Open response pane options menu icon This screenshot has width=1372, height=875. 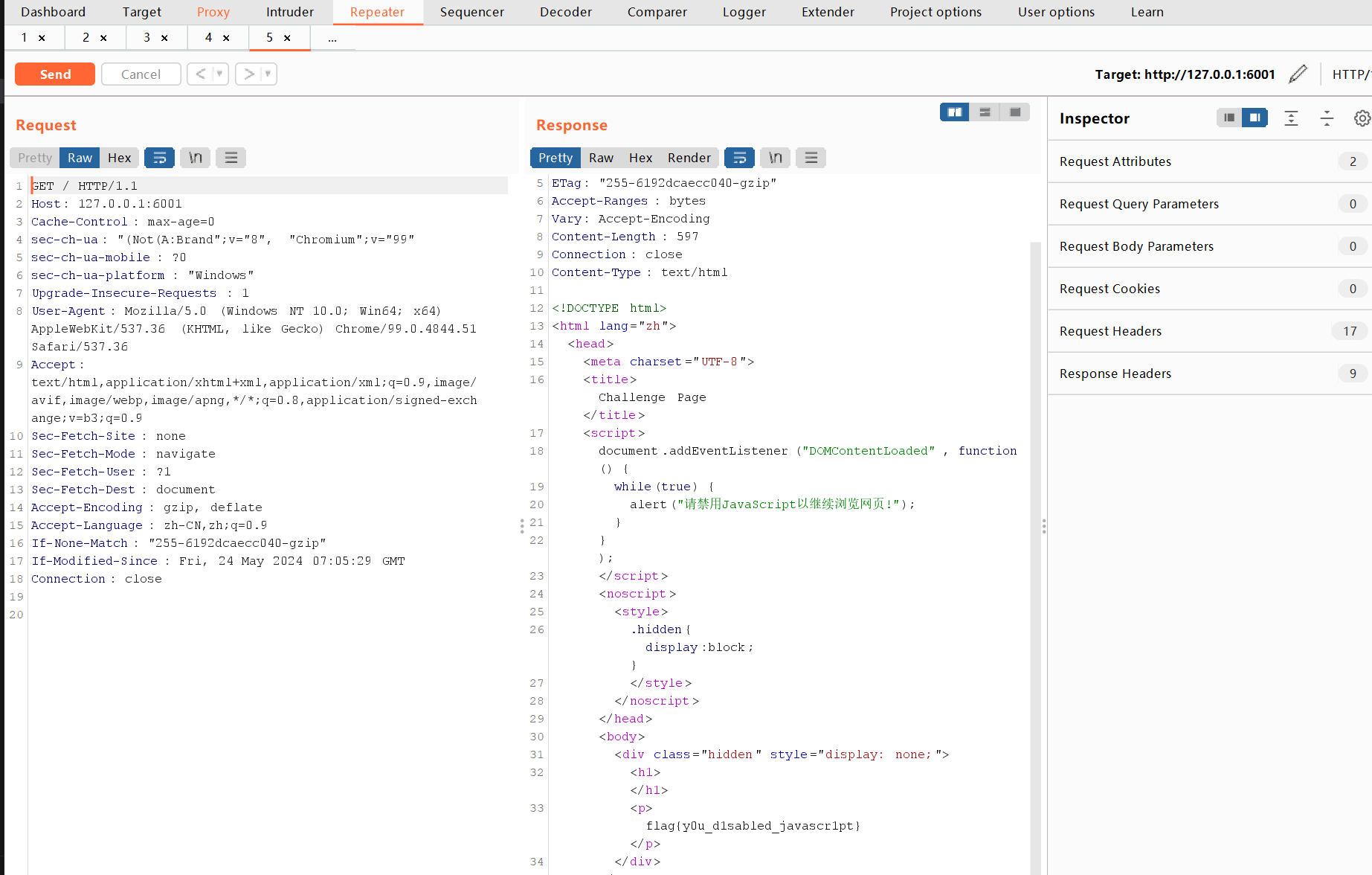pyautogui.click(x=811, y=158)
